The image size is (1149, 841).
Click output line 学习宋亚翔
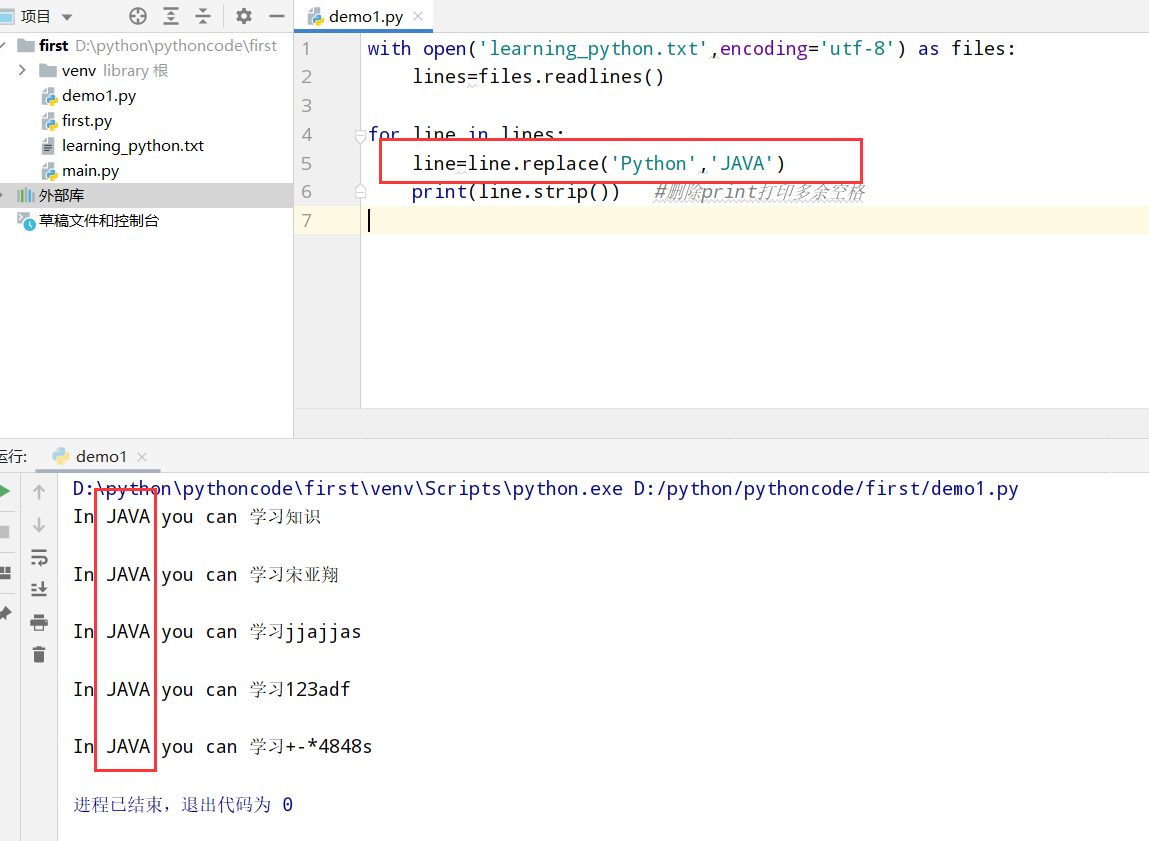pyautogui.click(x=206, y=574)
